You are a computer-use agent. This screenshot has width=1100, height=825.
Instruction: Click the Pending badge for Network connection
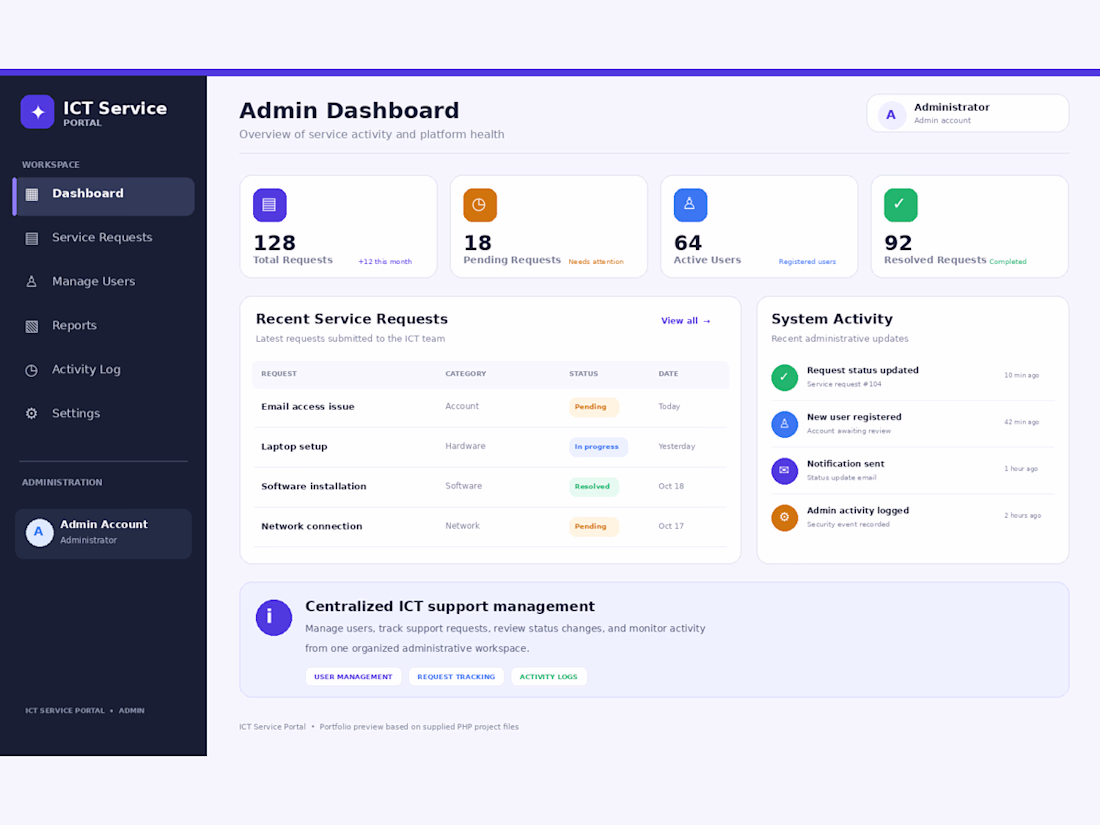click(593, 527)
